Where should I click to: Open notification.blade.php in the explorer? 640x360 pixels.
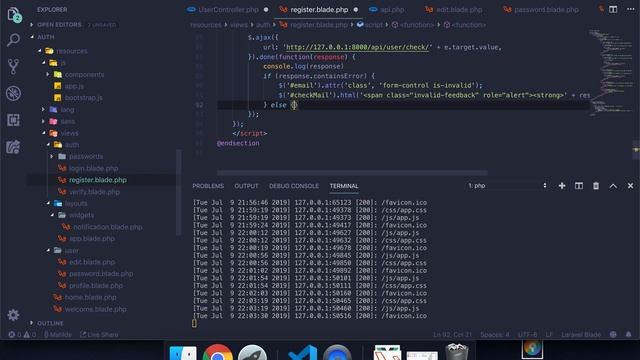tap(107, 227)
